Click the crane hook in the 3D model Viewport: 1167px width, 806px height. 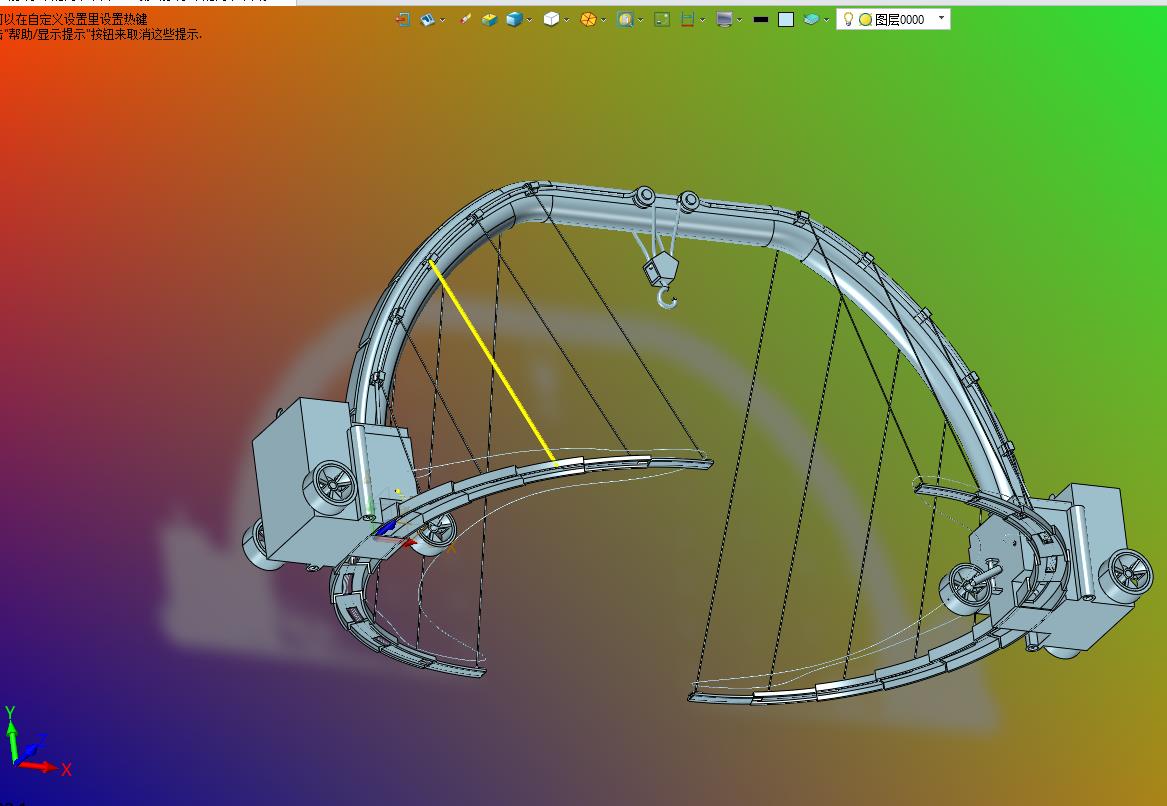(667, 298)
